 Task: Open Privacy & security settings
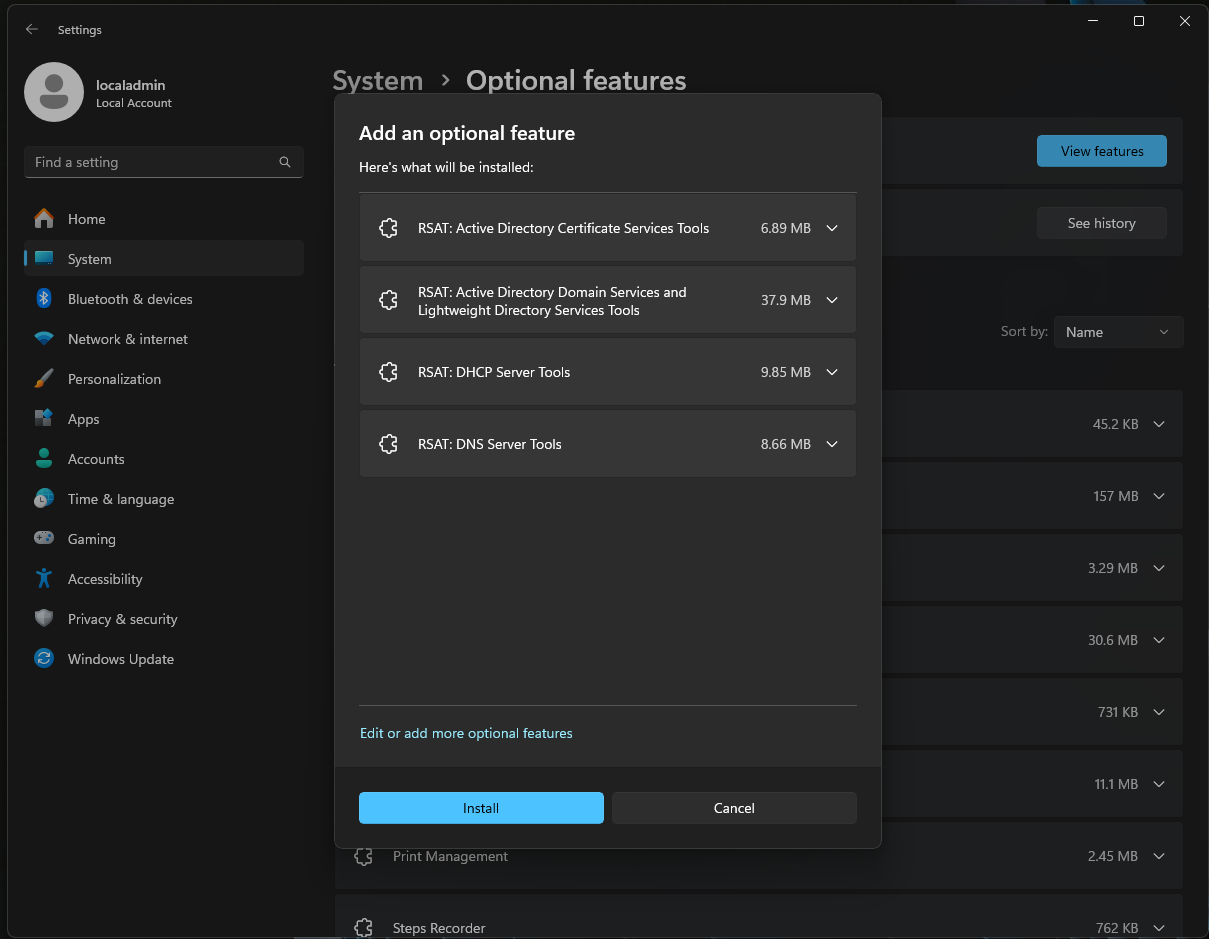(x=122, y=619)
